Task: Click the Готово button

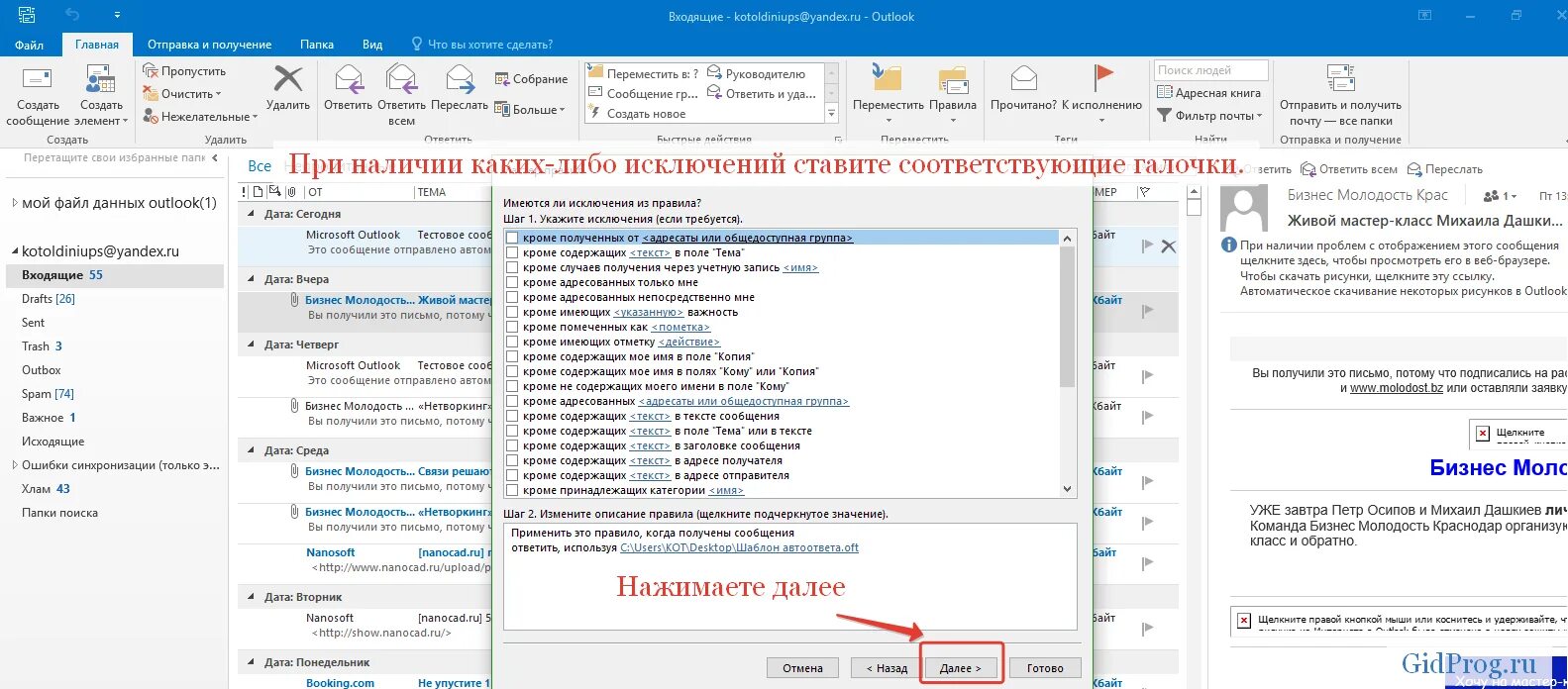Action: tap(1045, 668)
